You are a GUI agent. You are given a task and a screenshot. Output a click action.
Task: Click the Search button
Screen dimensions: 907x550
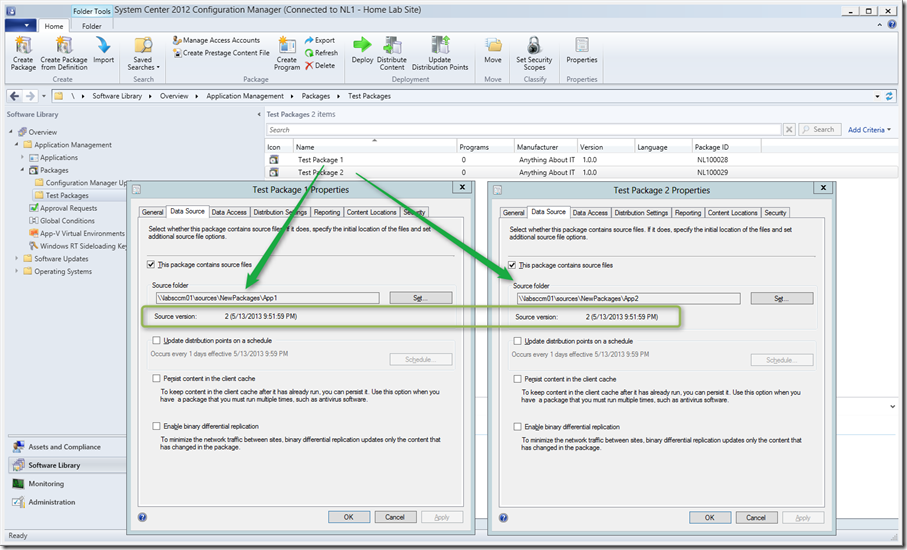(x=818, y=130)
